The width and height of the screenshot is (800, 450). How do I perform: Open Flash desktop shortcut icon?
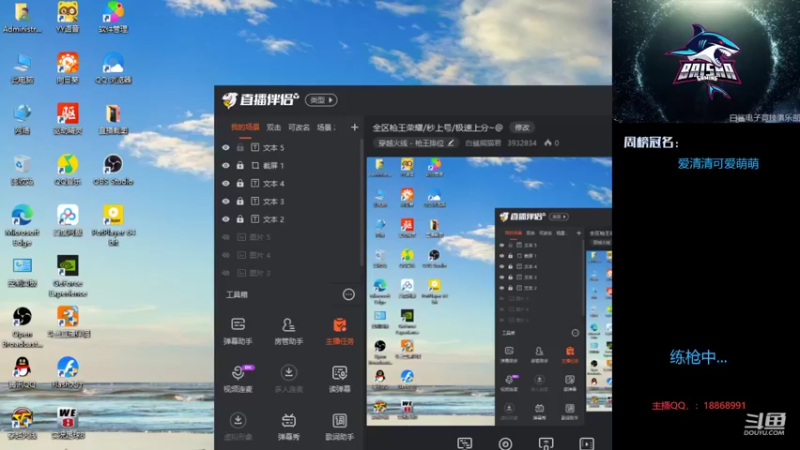[x=68, y=373]
